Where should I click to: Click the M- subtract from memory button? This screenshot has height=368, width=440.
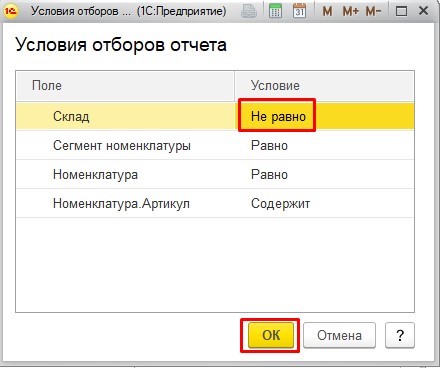click(x=373, y=12)
